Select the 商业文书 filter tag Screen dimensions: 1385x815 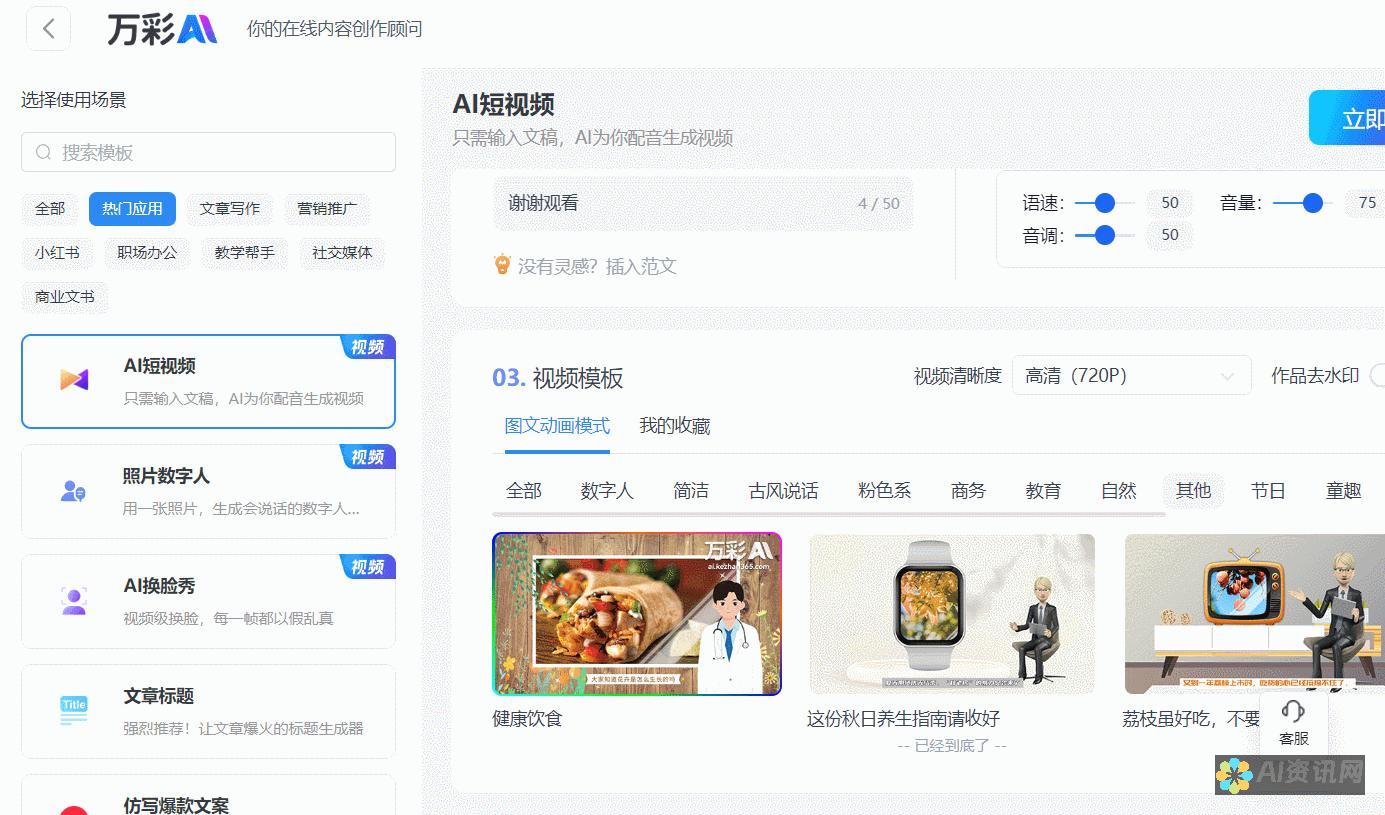click(x=64, y=296)
